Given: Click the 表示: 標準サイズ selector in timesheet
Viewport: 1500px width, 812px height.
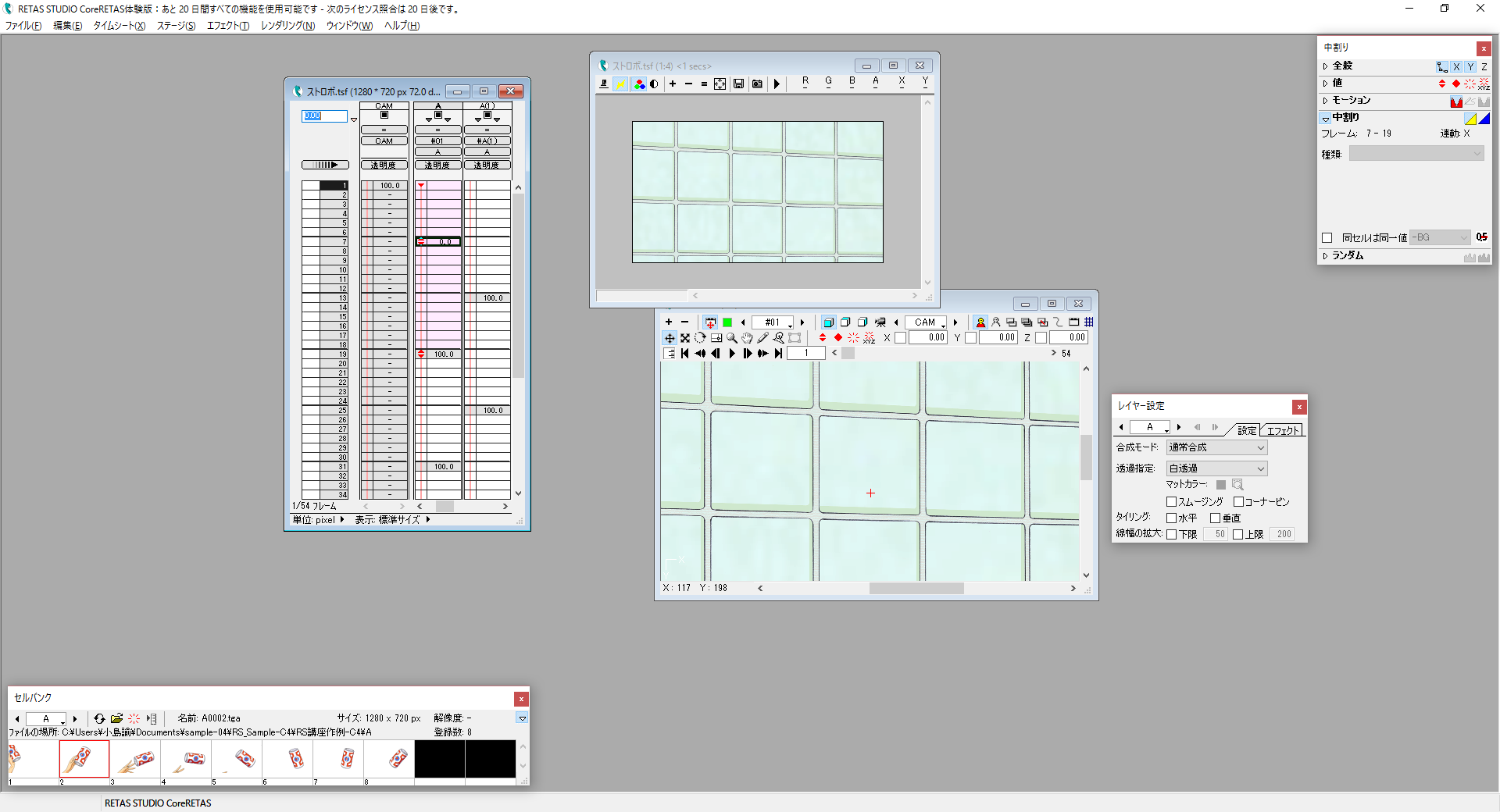Looking at the screenshot, I should pyautogui.click(x=392, y=520).
